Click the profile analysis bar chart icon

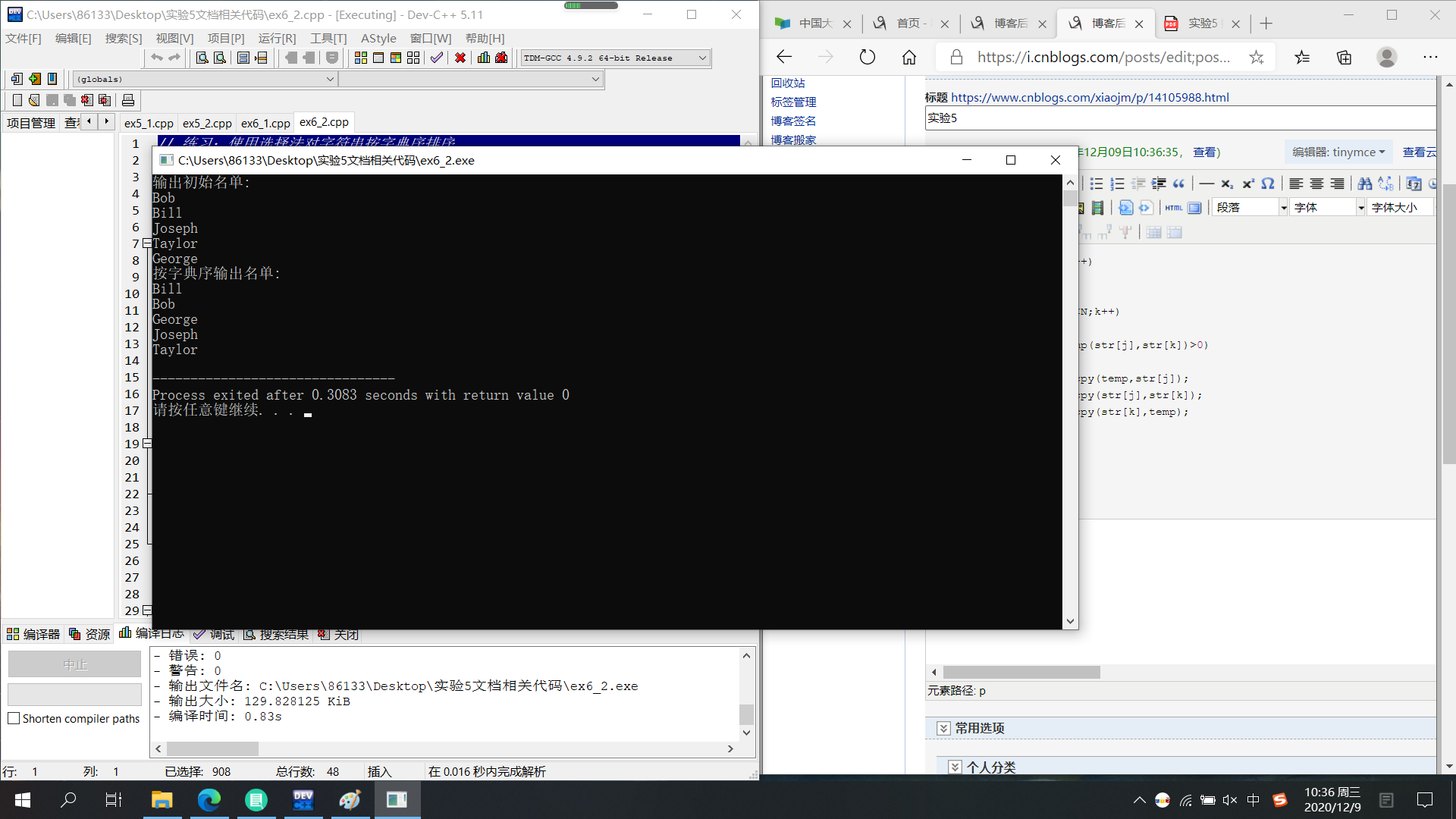[x=483, y=58]
